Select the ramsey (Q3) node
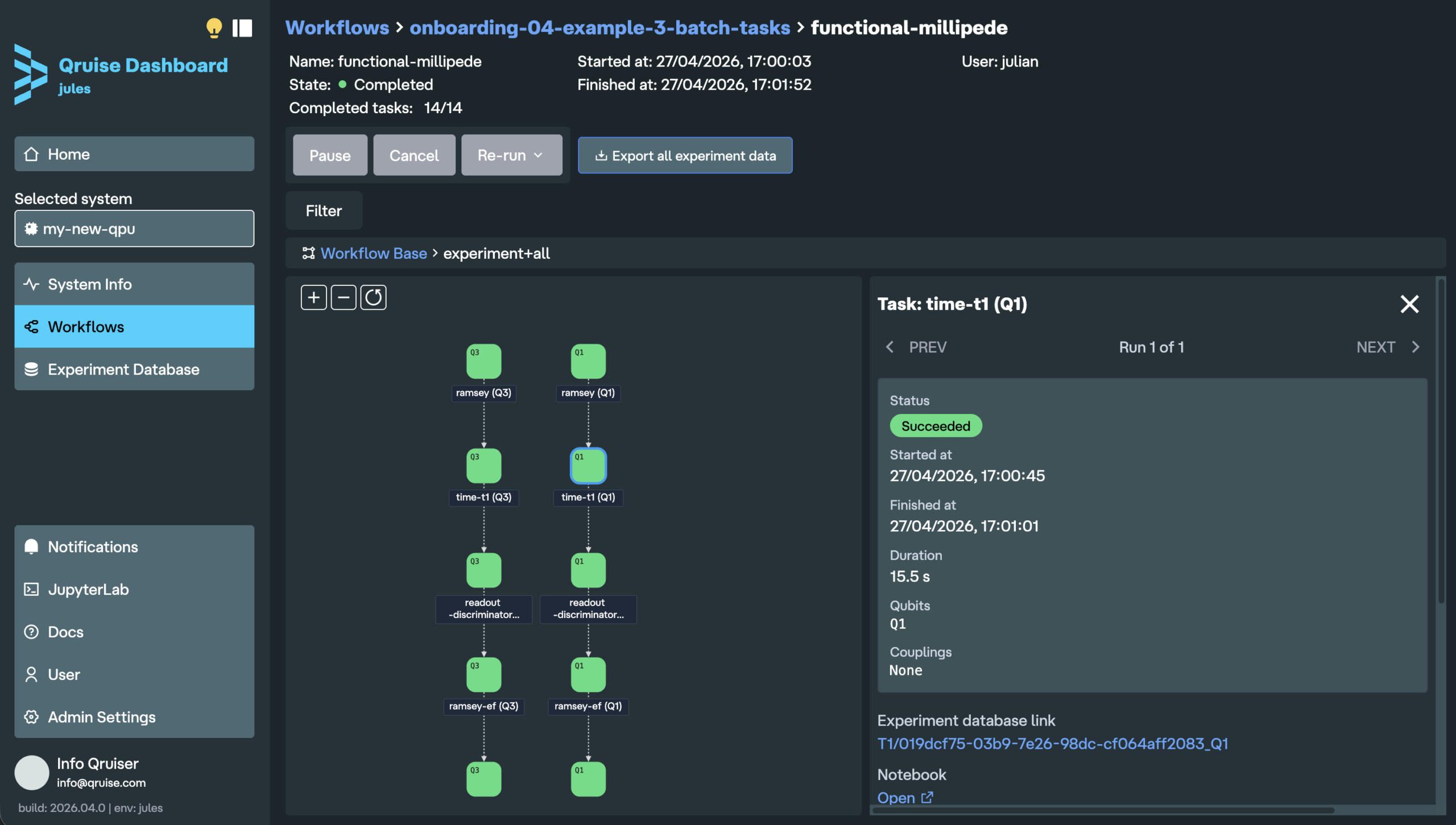1456x825 pixels. point(484,361)
